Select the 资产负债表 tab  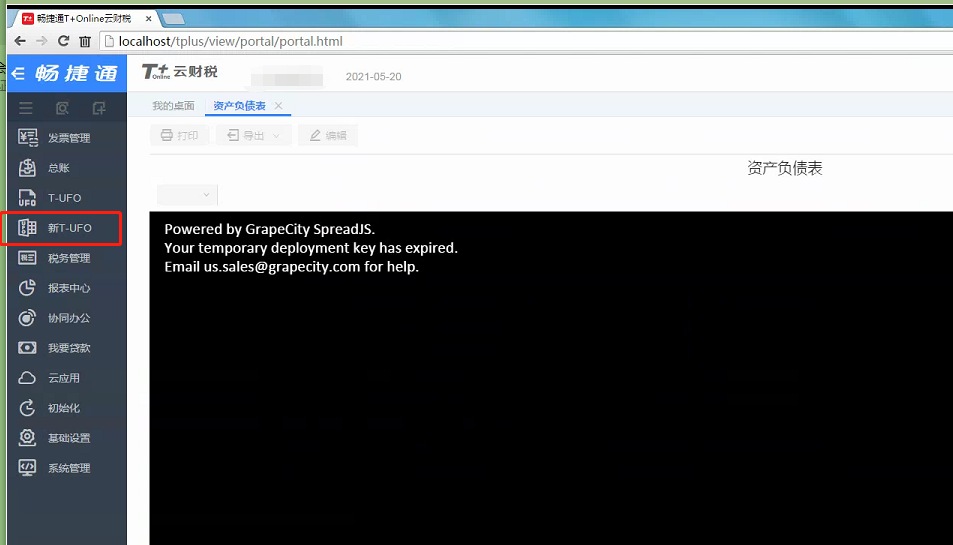pyautogui.click(x=239, y=106)
